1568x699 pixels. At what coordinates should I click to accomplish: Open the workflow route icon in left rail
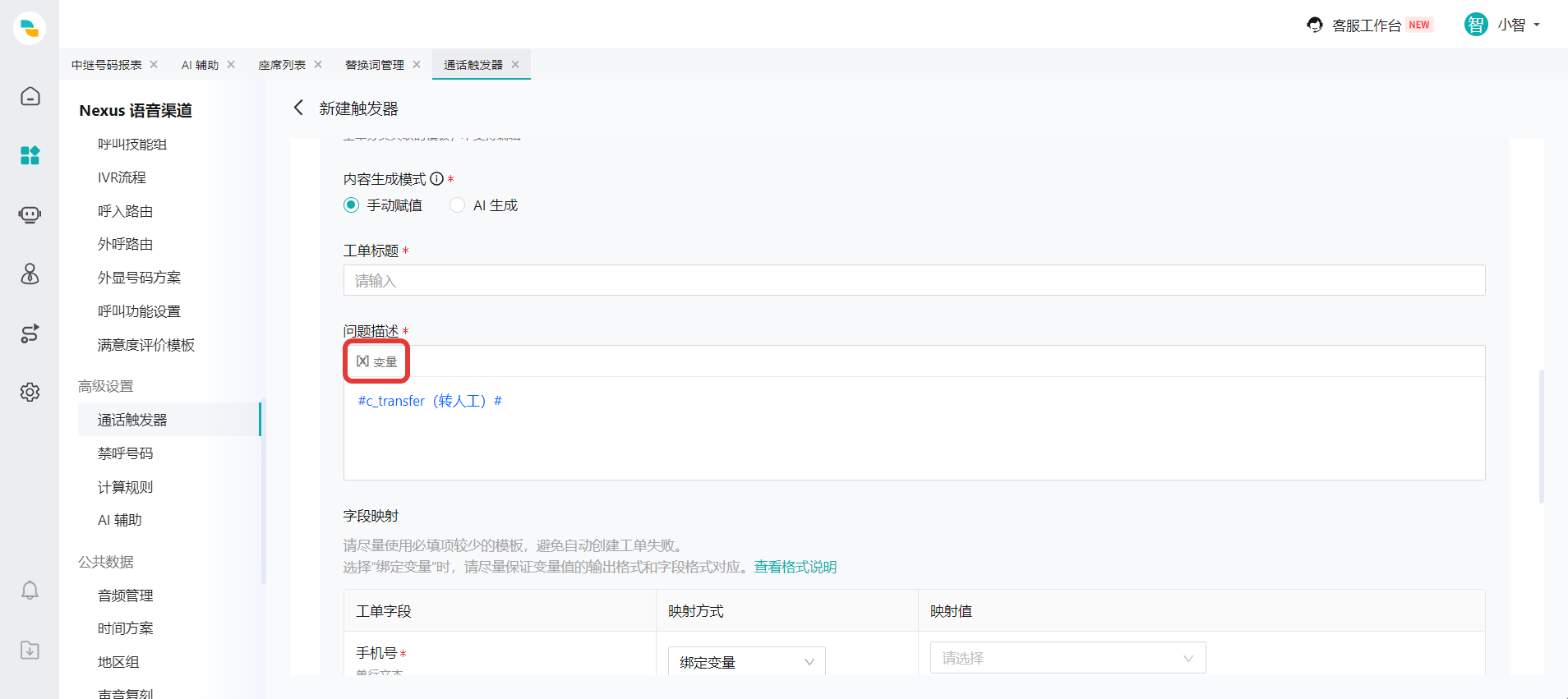pyautogui.click(x=30, y=333)
